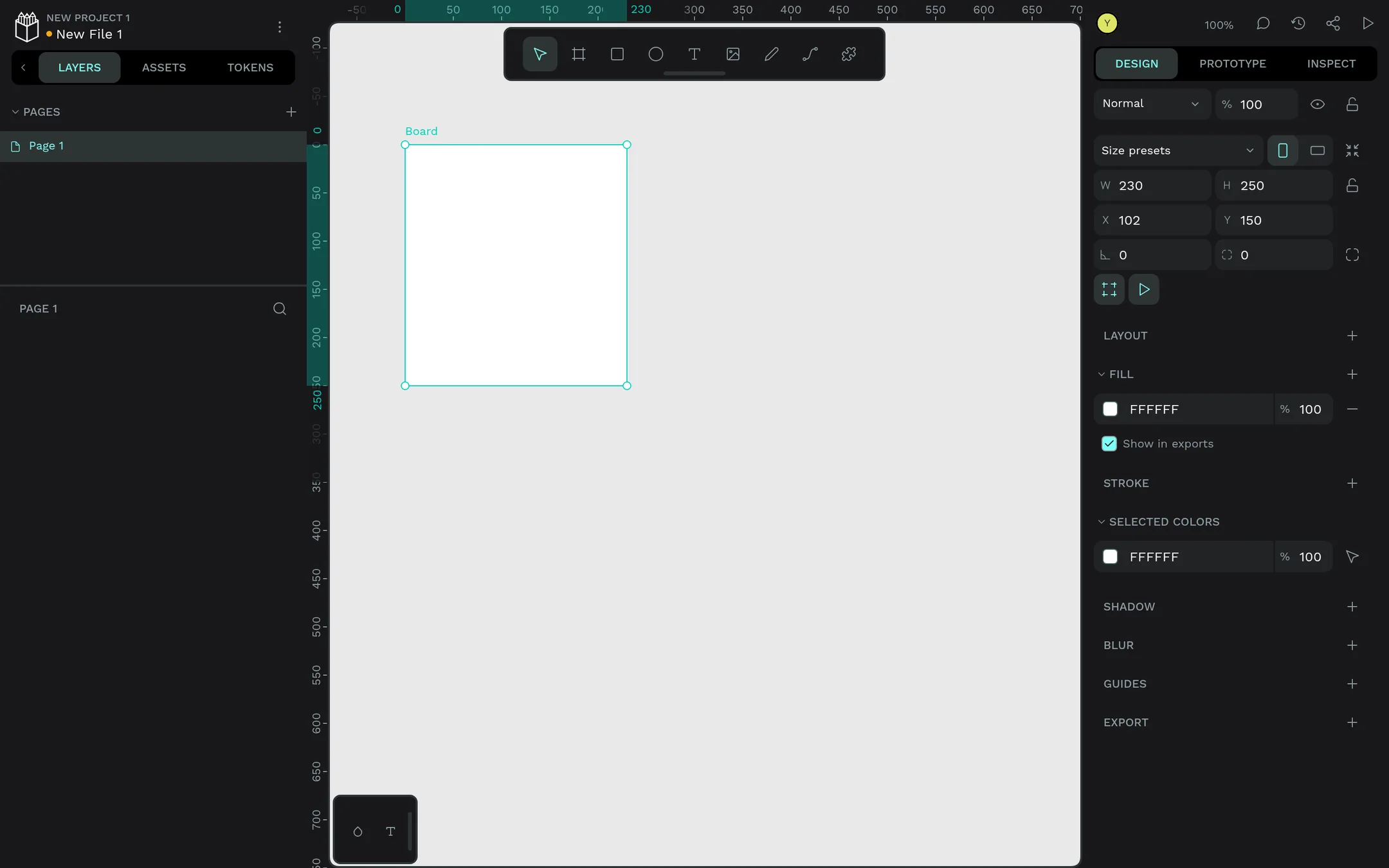Add a Layout with plus icon
This screenshot has width=1389, height=868.
[1352, 336]
